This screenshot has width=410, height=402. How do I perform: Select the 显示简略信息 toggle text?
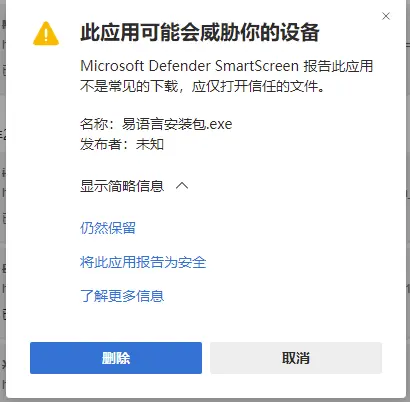[122, 186]
